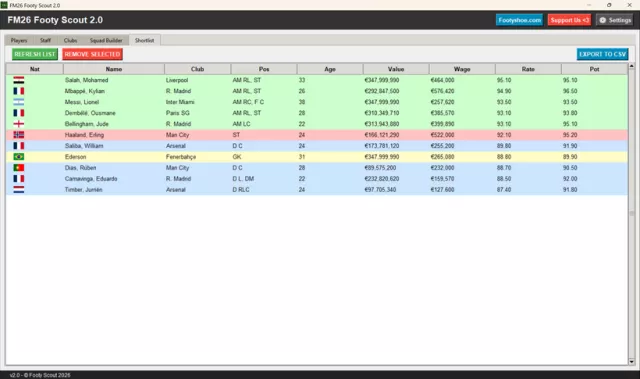Click the app icon in the title bar
The image size is (640, 379).
(x=4, y=5)
